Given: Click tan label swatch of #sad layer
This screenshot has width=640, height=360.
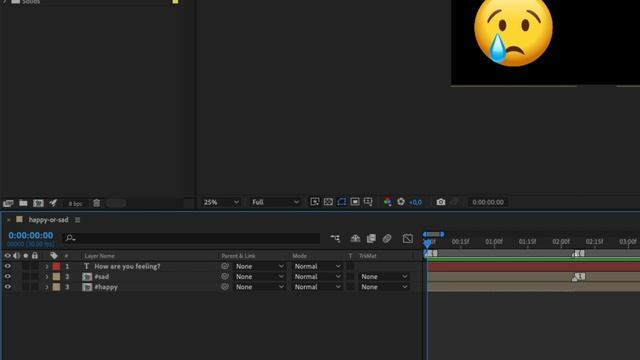Looking at the screenshot, I should point(56,276).
